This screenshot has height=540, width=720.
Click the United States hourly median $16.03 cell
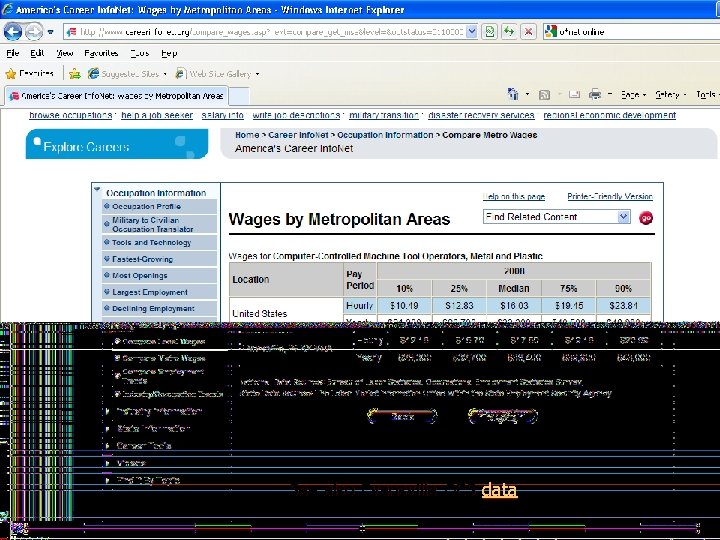[x=514, y=305]
